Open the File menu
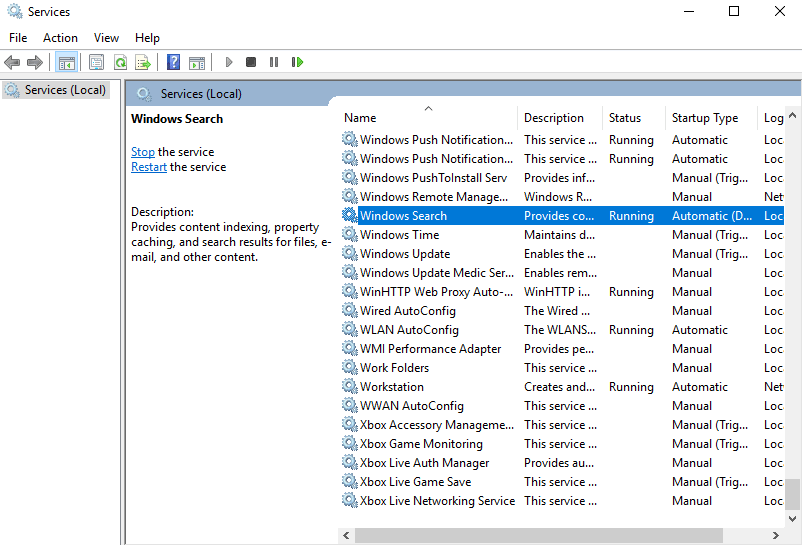 pos(18,38)
